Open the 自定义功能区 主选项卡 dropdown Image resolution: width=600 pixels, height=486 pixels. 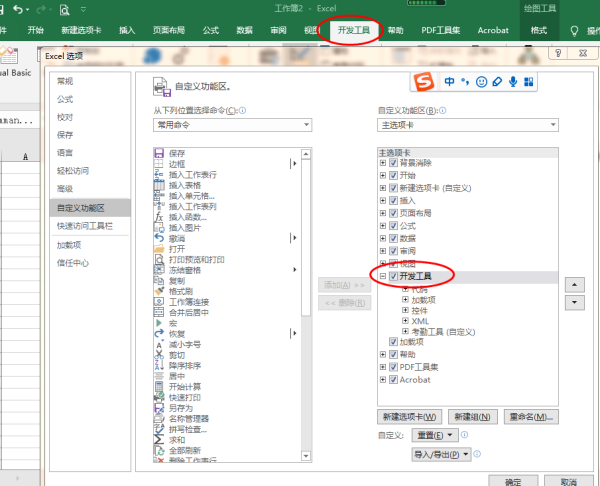click(468, 125)
